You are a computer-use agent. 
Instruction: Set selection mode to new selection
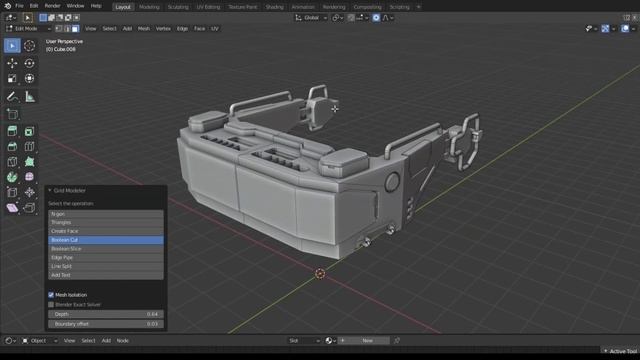tap(43, 18)
